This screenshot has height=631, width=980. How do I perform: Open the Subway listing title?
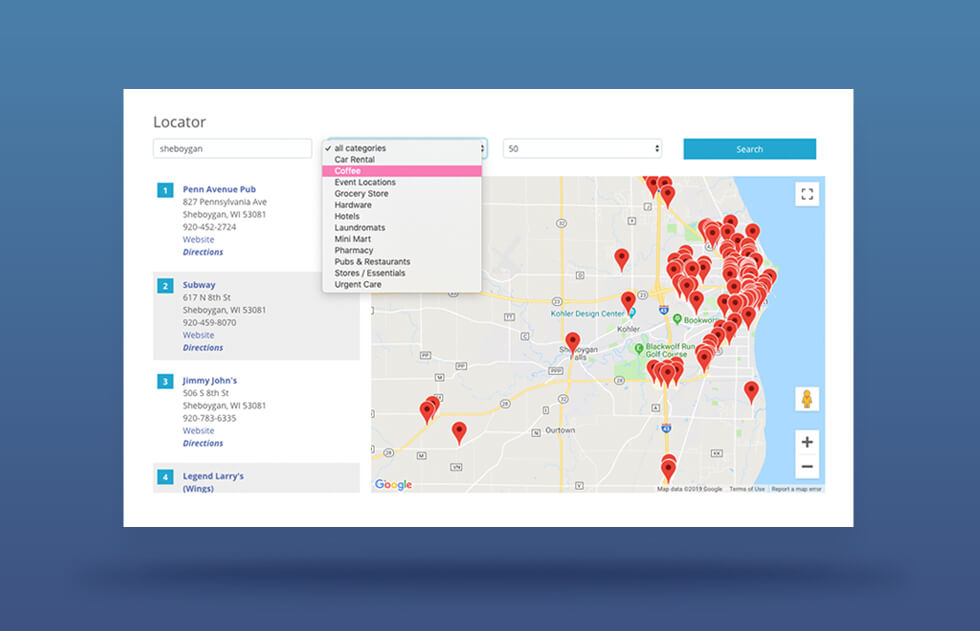coord(199,285)
